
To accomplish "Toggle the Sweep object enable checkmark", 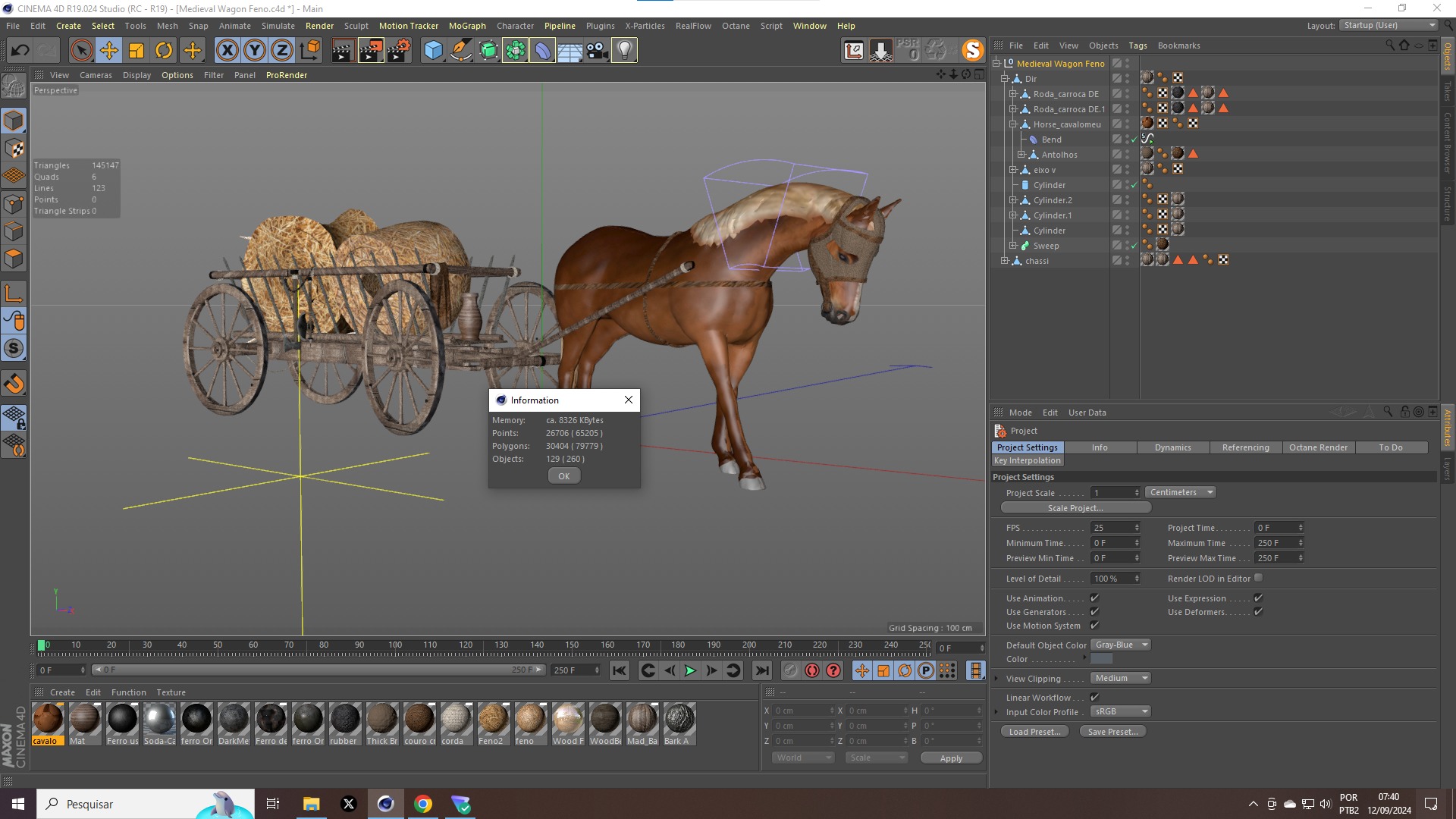I will [x=1134, y=246].
